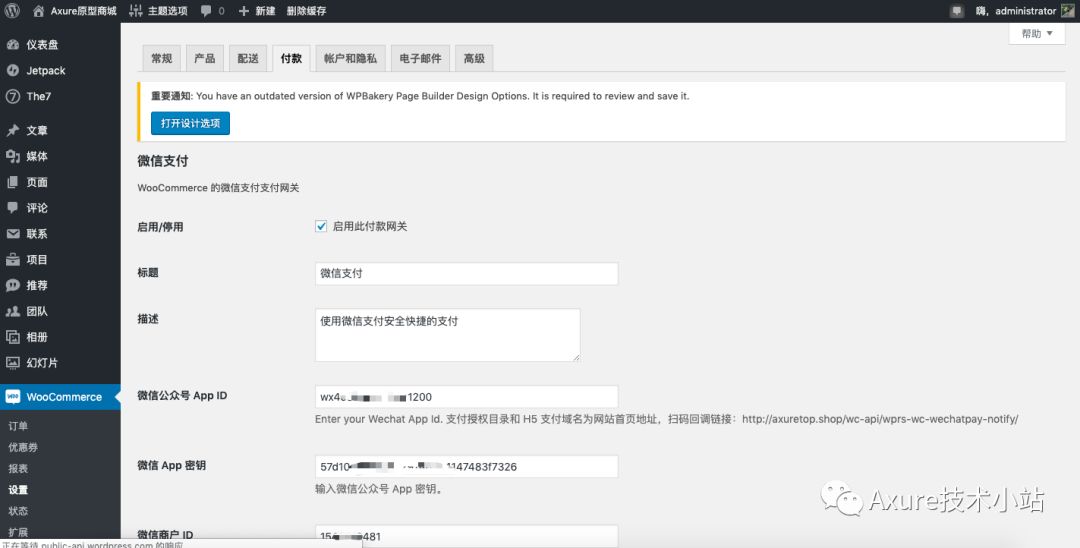Toggle the 启用此付款网关 checkbox
1080x548 pixels.
click(321, 226)
